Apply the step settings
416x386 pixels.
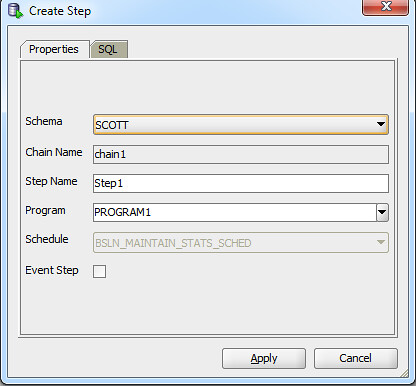click(x=264, y=358)
